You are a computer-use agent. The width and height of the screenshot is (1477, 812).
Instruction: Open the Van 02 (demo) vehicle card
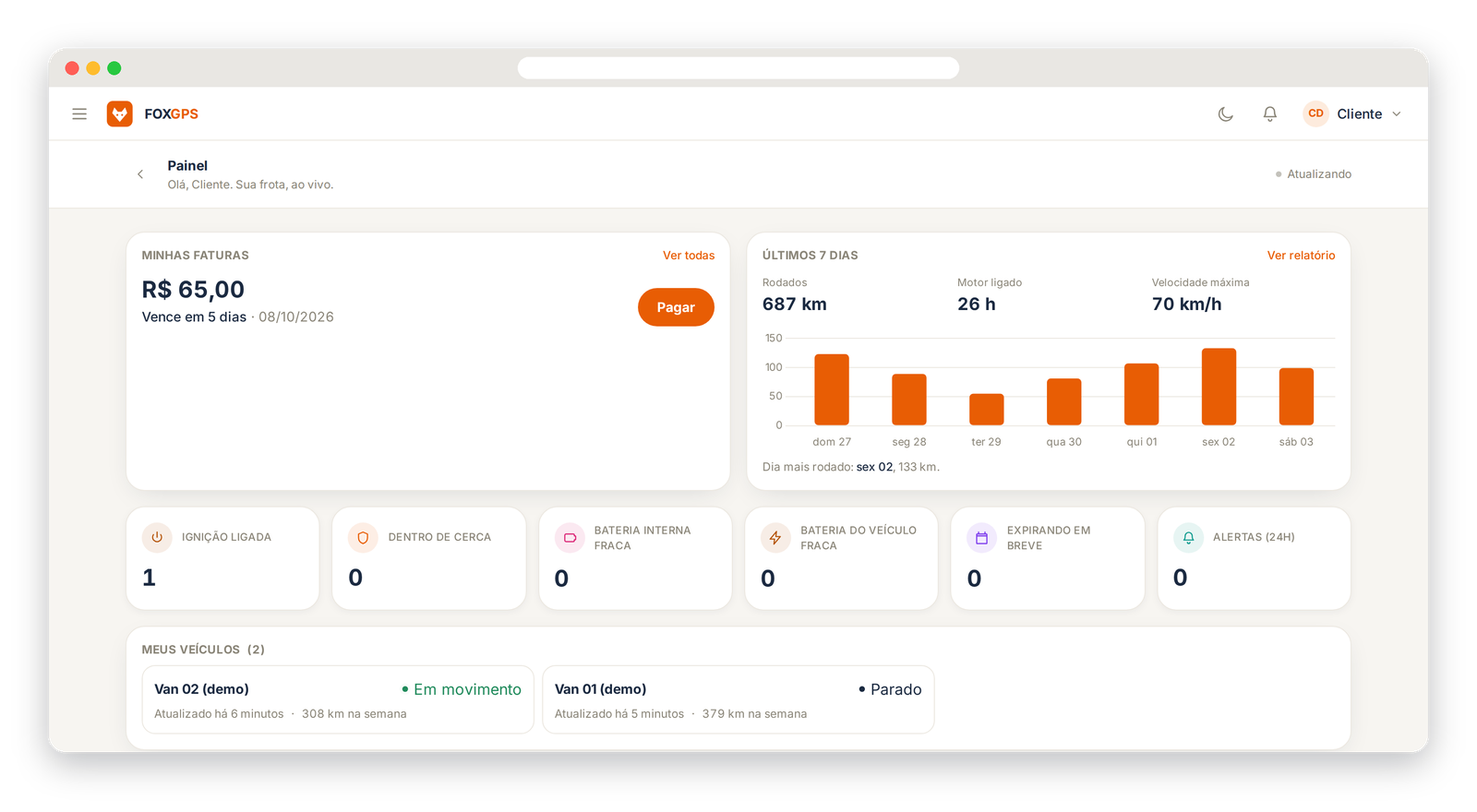point(338,700)
